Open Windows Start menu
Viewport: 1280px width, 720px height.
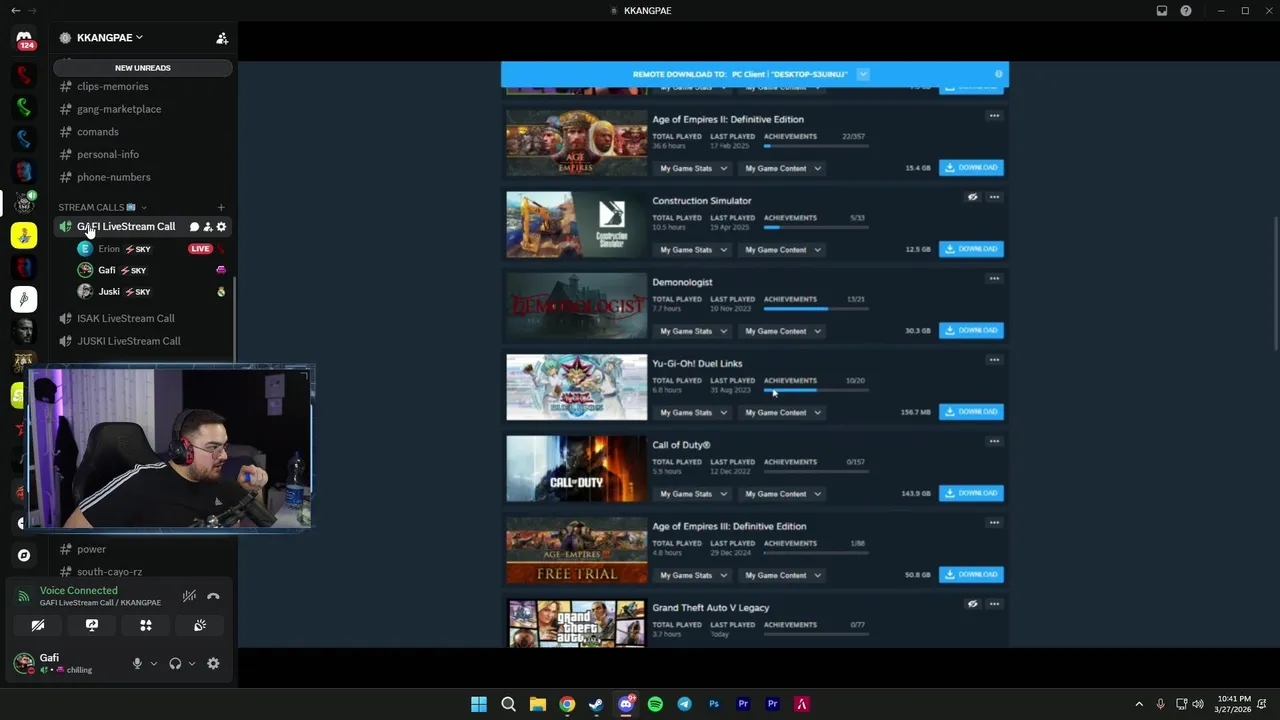point(479,704)
